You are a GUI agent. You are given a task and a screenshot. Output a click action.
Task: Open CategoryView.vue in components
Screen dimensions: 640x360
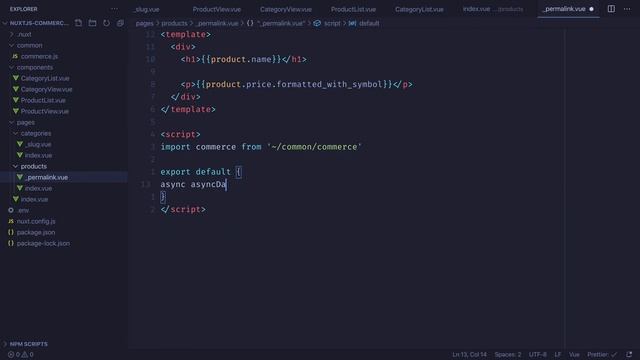click(x=47, y=89)
